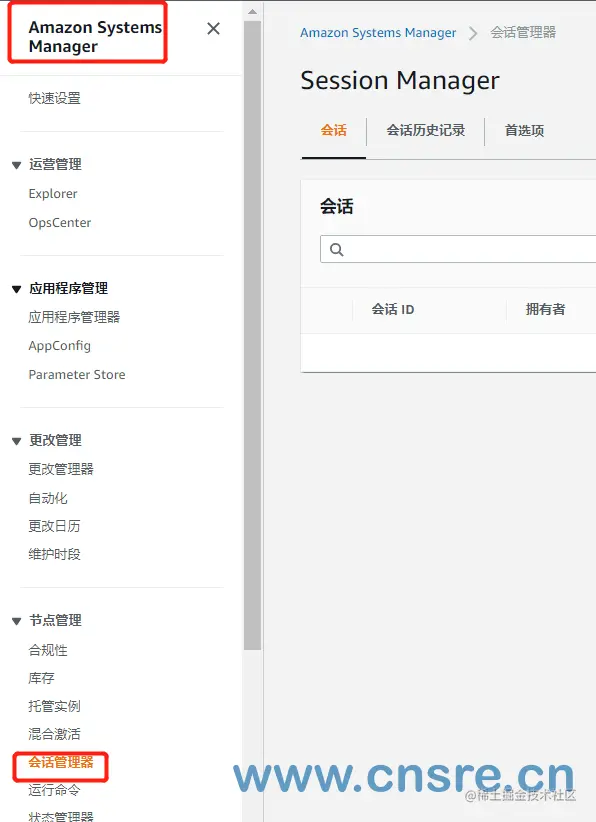Image resolution: width=596 pixels, height=822 pixels.
Task: Open Explorer in sidebar
Action: point(53,193)
